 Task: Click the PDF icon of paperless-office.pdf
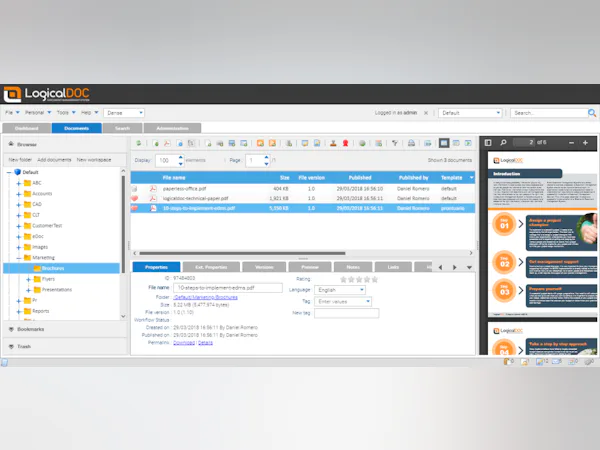tap(153, 189)
